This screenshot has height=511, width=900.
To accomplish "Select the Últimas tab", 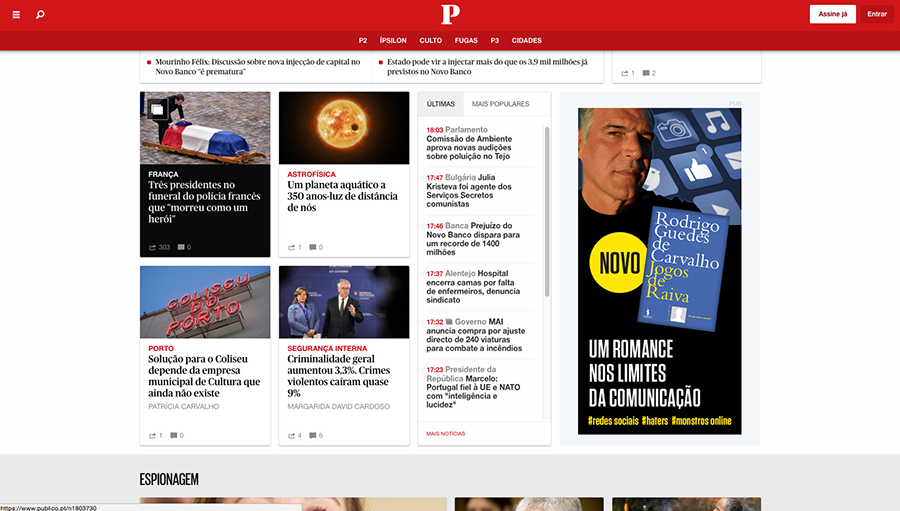I will tap(440, 104).
